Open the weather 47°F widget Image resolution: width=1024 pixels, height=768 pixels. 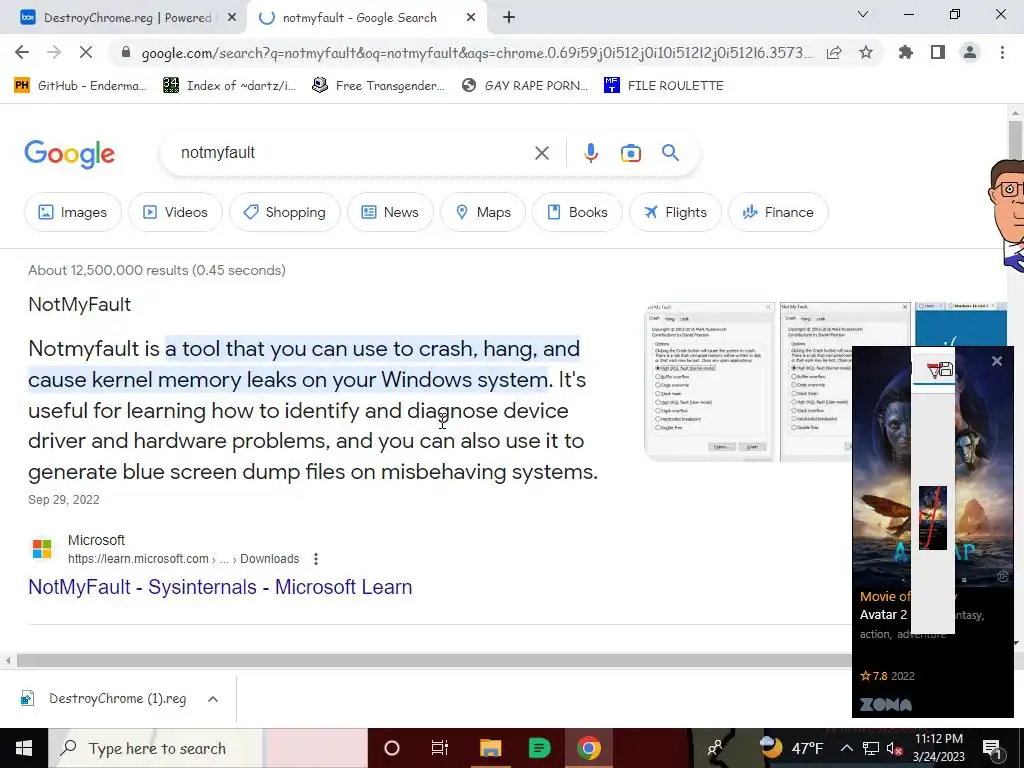point(792,748)
